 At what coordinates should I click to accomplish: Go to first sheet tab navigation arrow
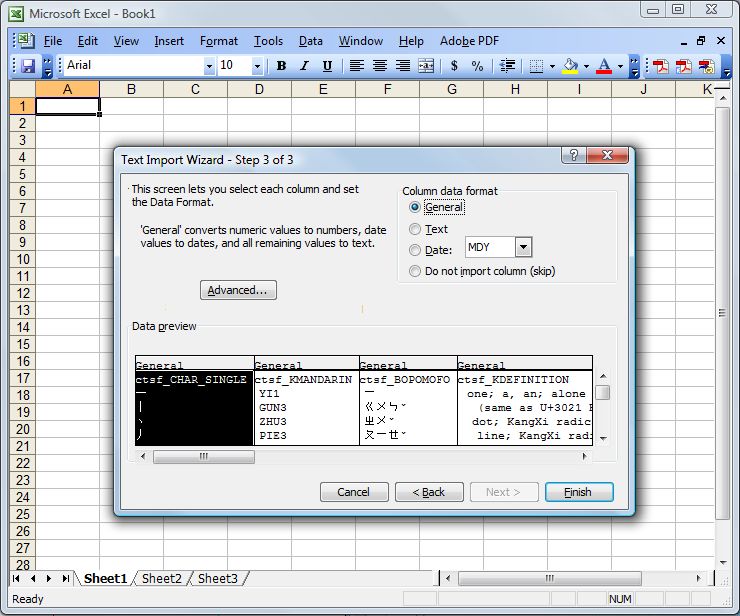pyautogui.click(x=16, y=578)
